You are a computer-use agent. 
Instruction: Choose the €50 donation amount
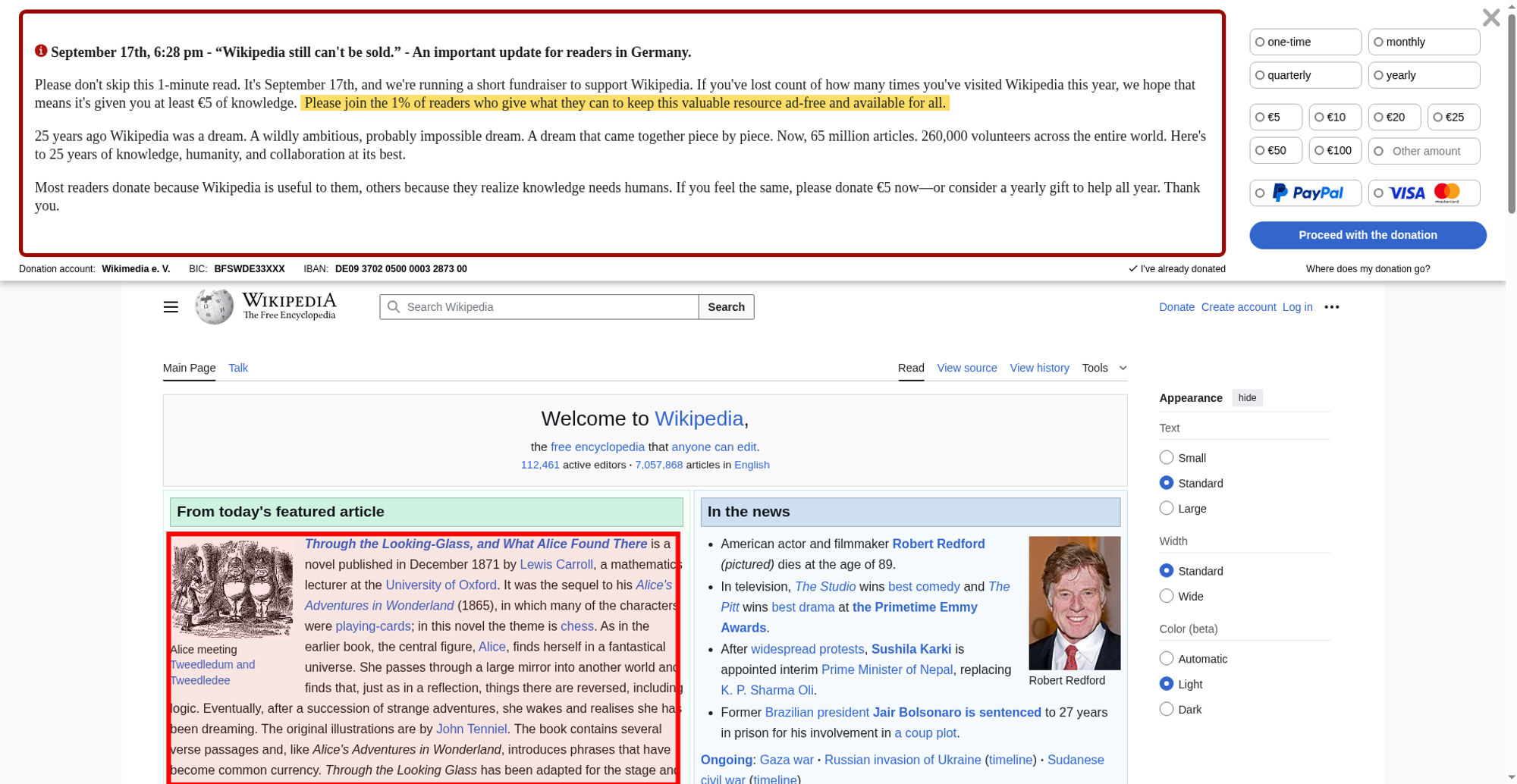pos(1276,151)
